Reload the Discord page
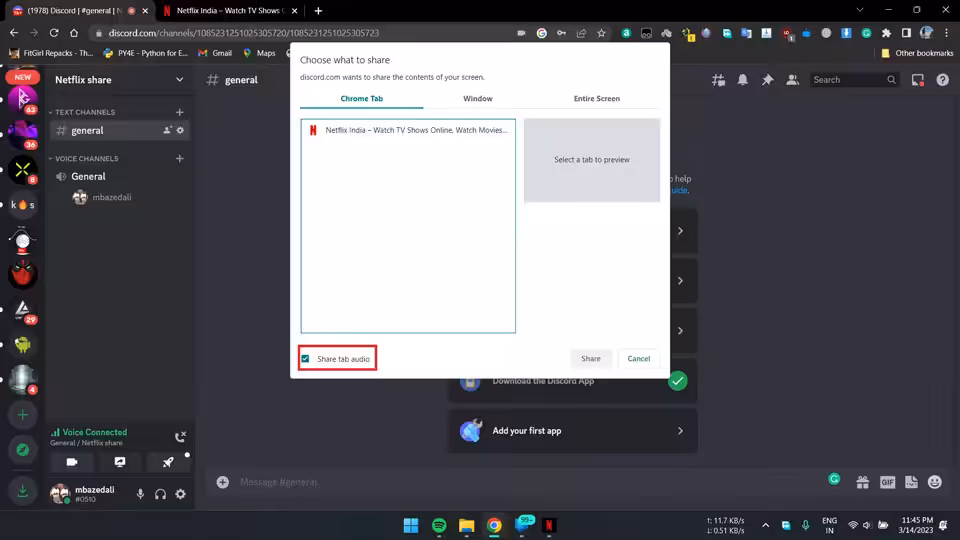The height and width of the screenshot is (540, 960). pos(54,33)
